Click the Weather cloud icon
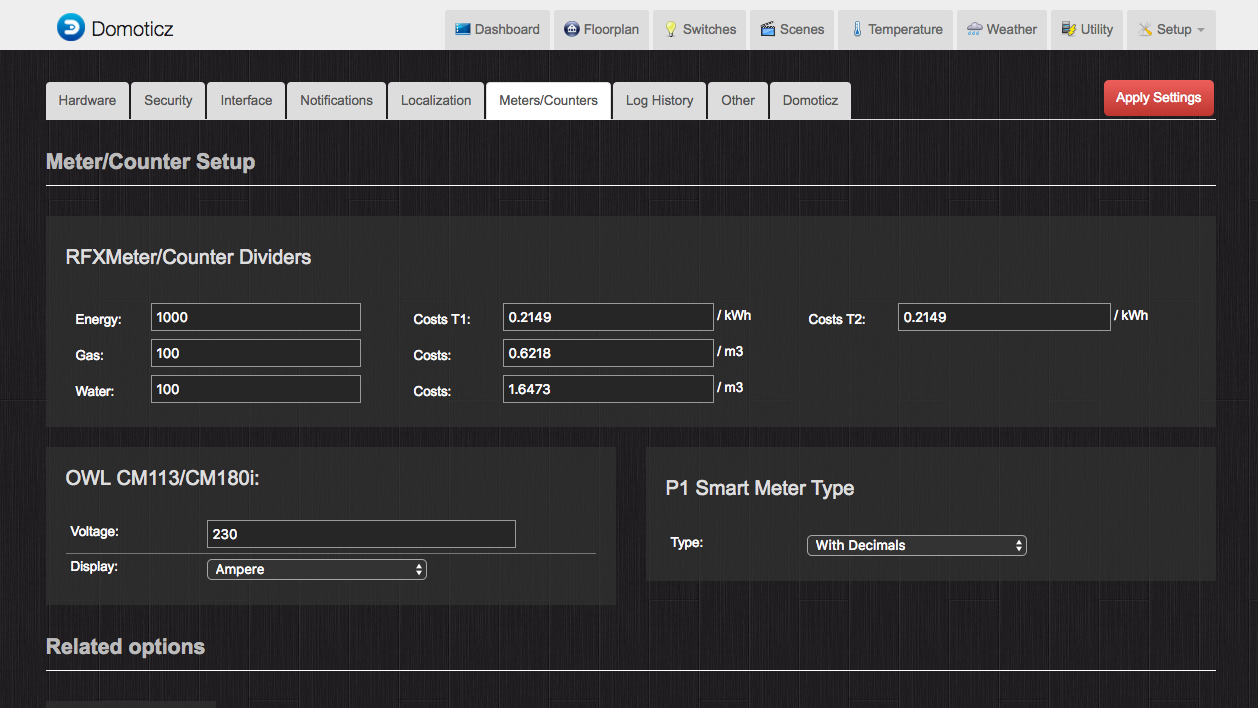 [x=975, y=29]
